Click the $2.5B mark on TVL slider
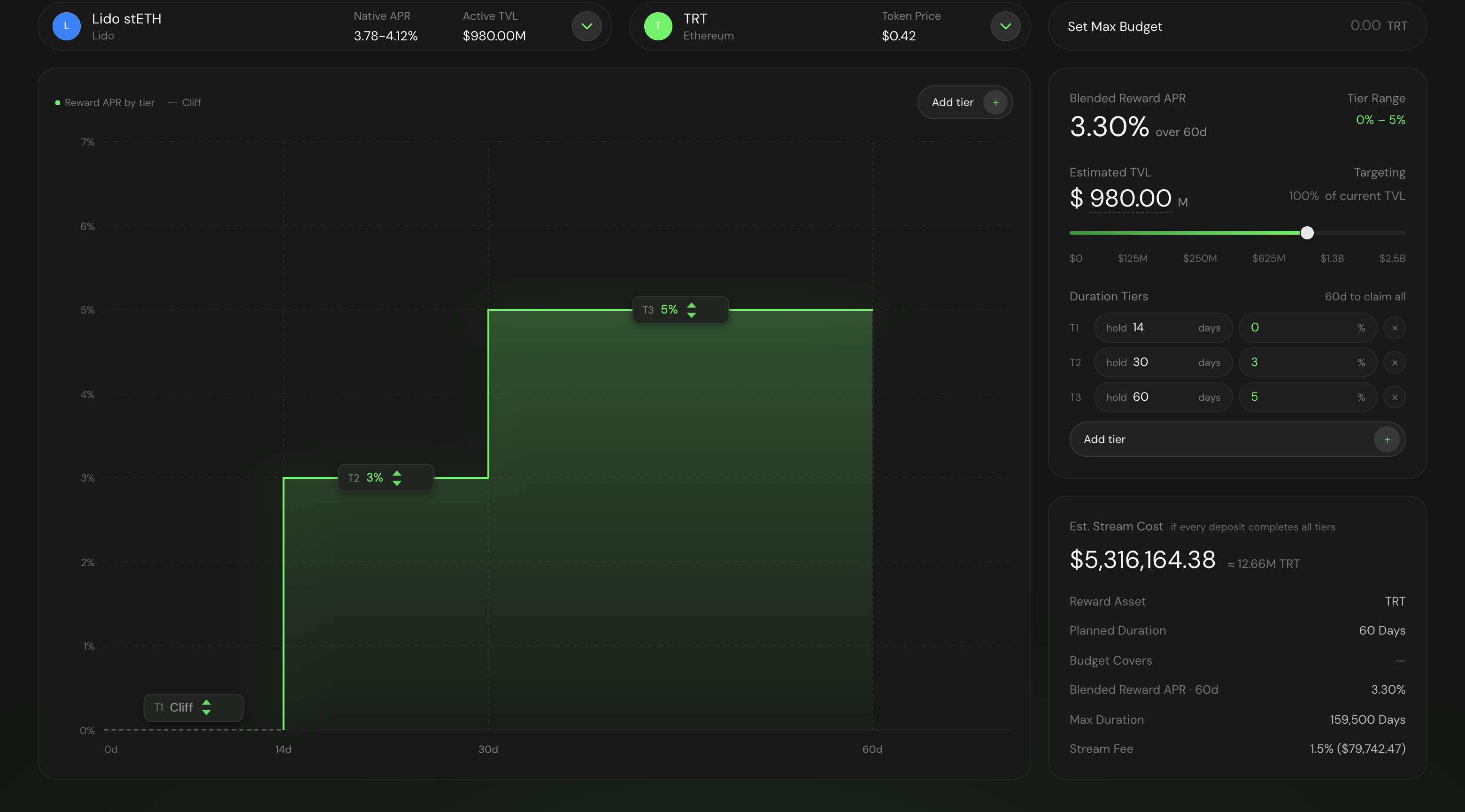1465x812 pixels. click(x=1392, y=258)
